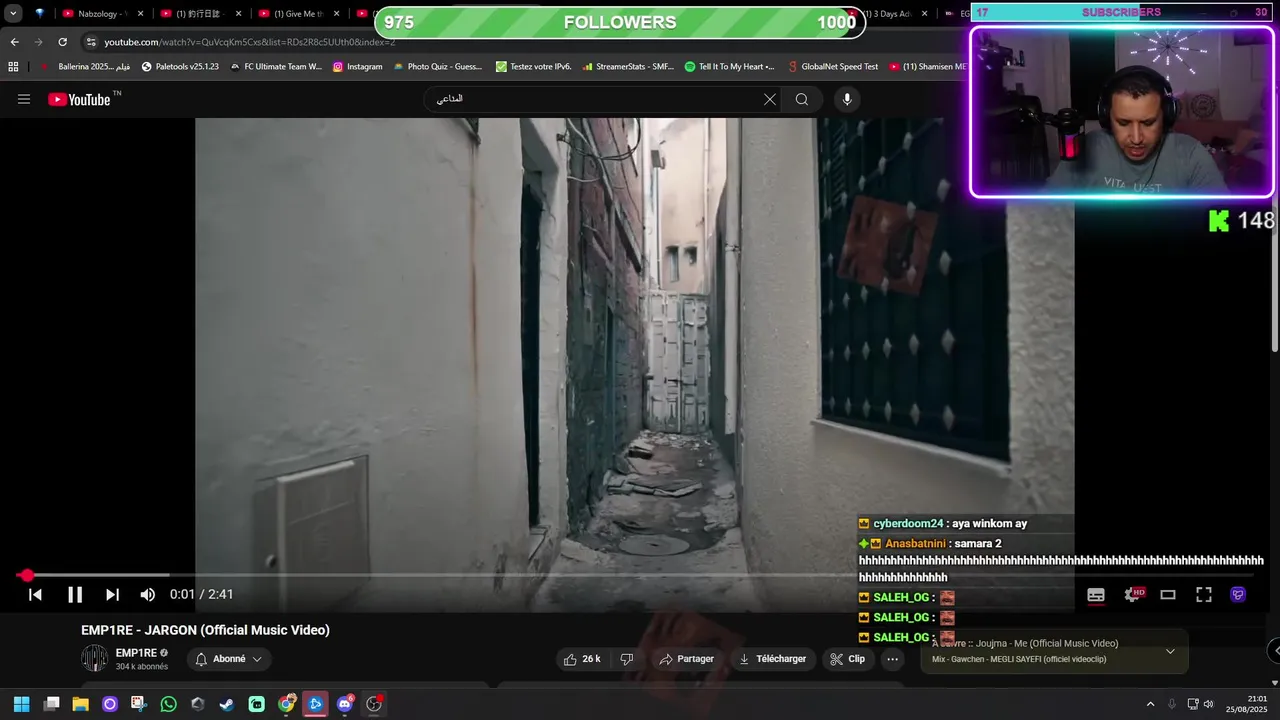
Task: Open the EMP1RE channel avatar
Action: pos(94,658)
